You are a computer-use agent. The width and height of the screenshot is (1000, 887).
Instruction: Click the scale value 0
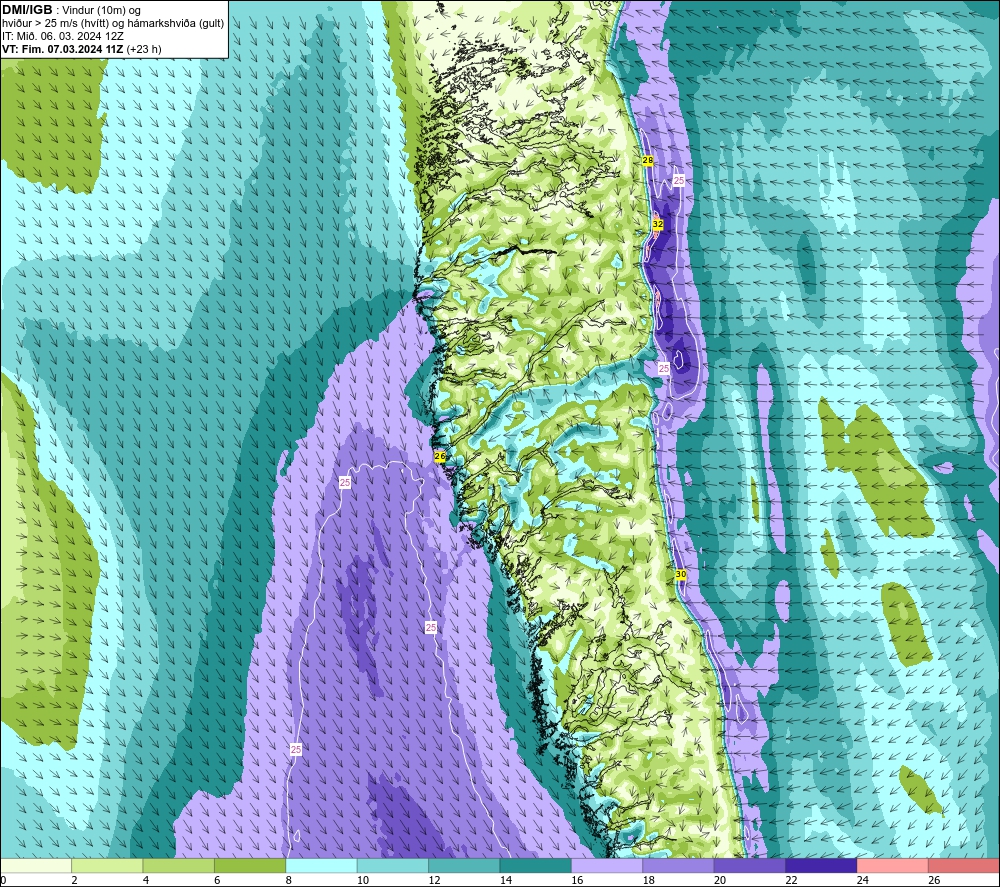click(3, 880)
